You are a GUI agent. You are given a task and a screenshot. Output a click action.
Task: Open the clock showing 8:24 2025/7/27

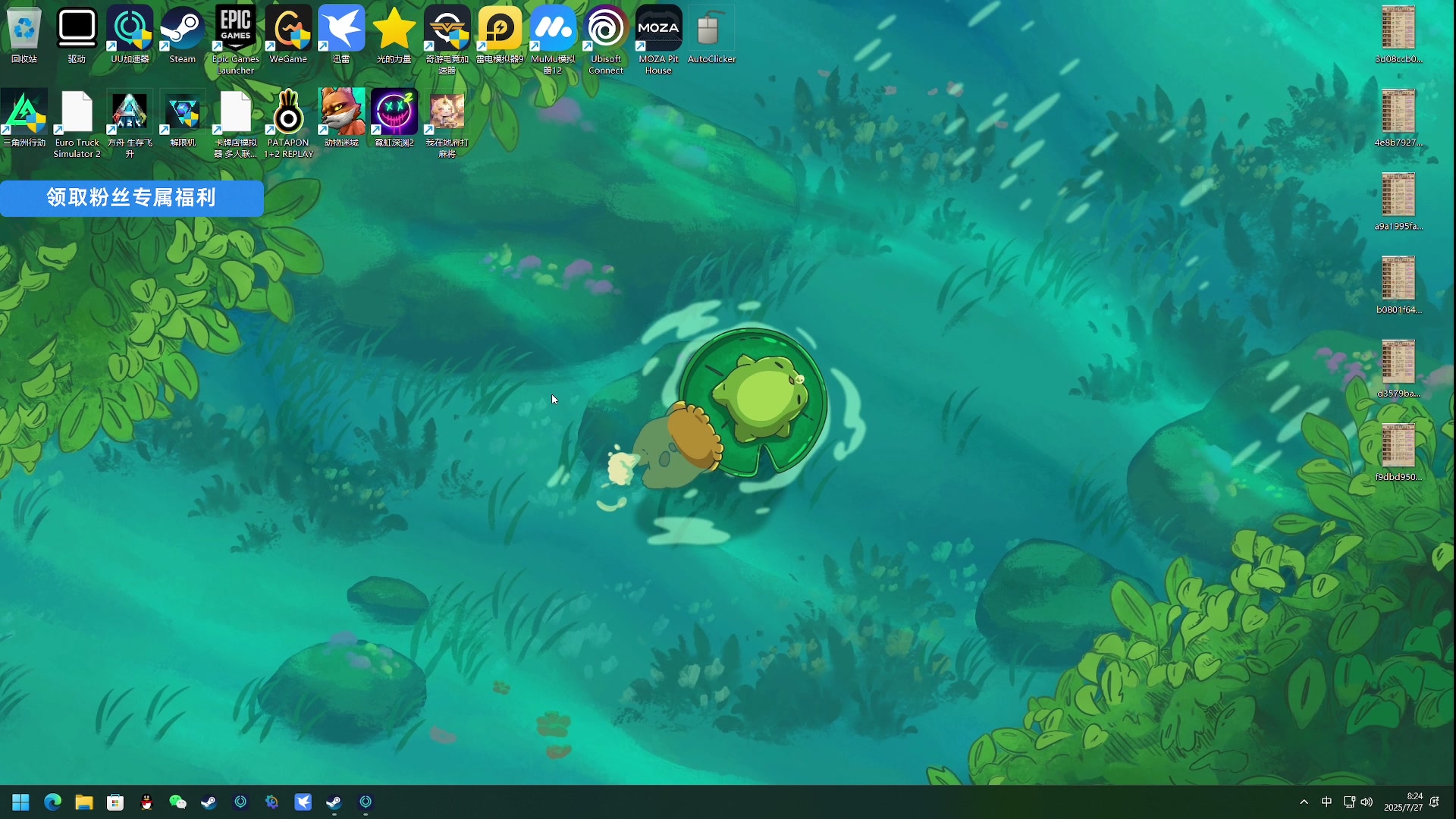(1403, 802)
